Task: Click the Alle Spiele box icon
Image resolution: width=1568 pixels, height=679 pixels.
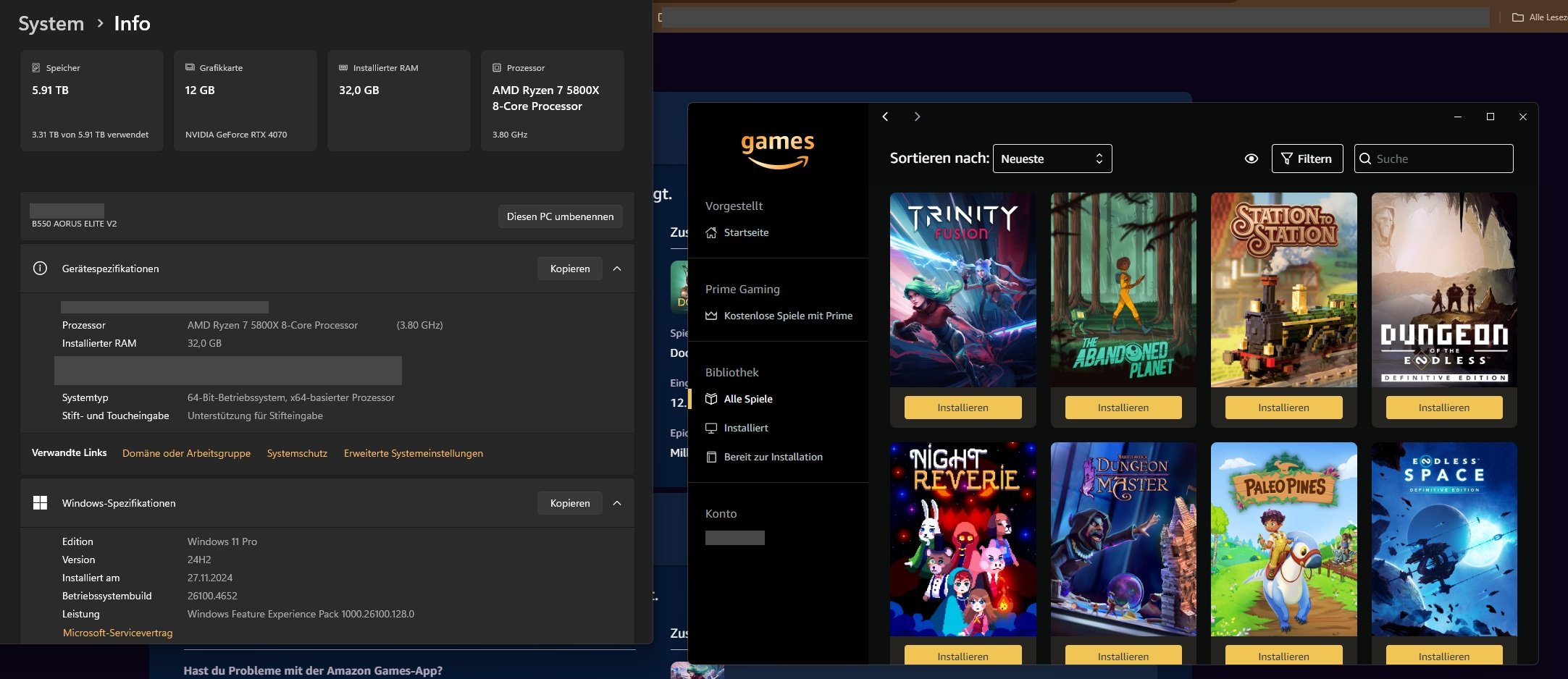Action: tap(711, 399)
